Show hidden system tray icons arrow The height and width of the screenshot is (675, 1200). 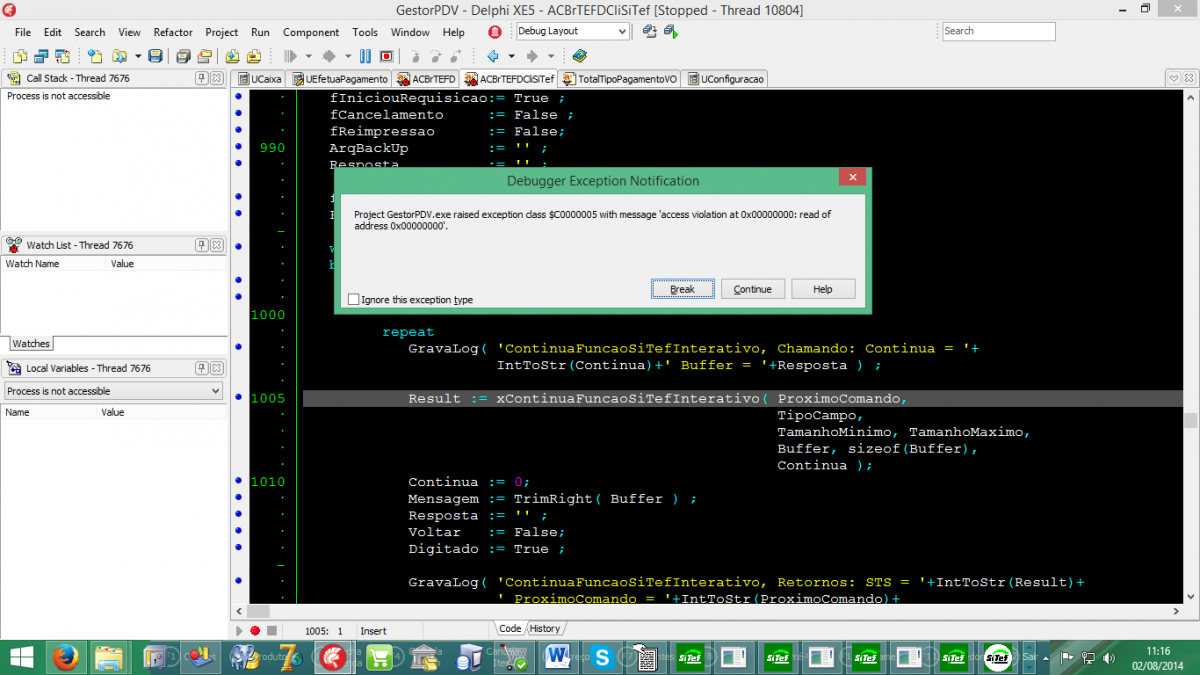[1046, 657]
